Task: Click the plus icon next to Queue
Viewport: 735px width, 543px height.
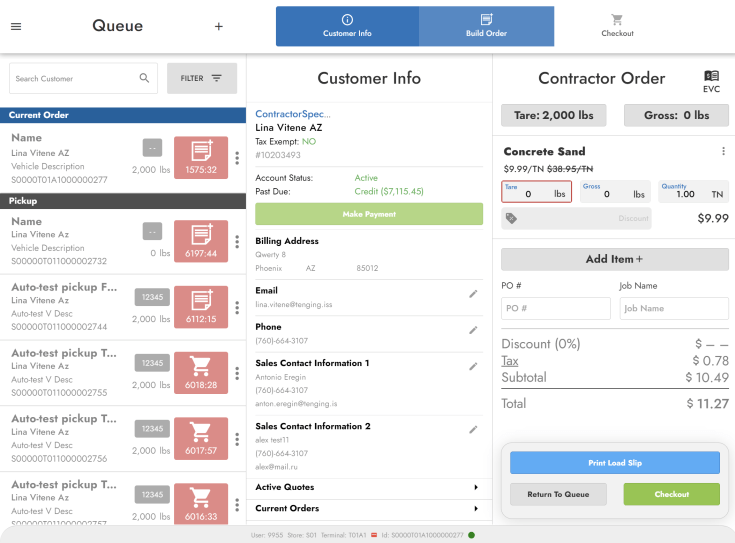Action: [219, 26]
